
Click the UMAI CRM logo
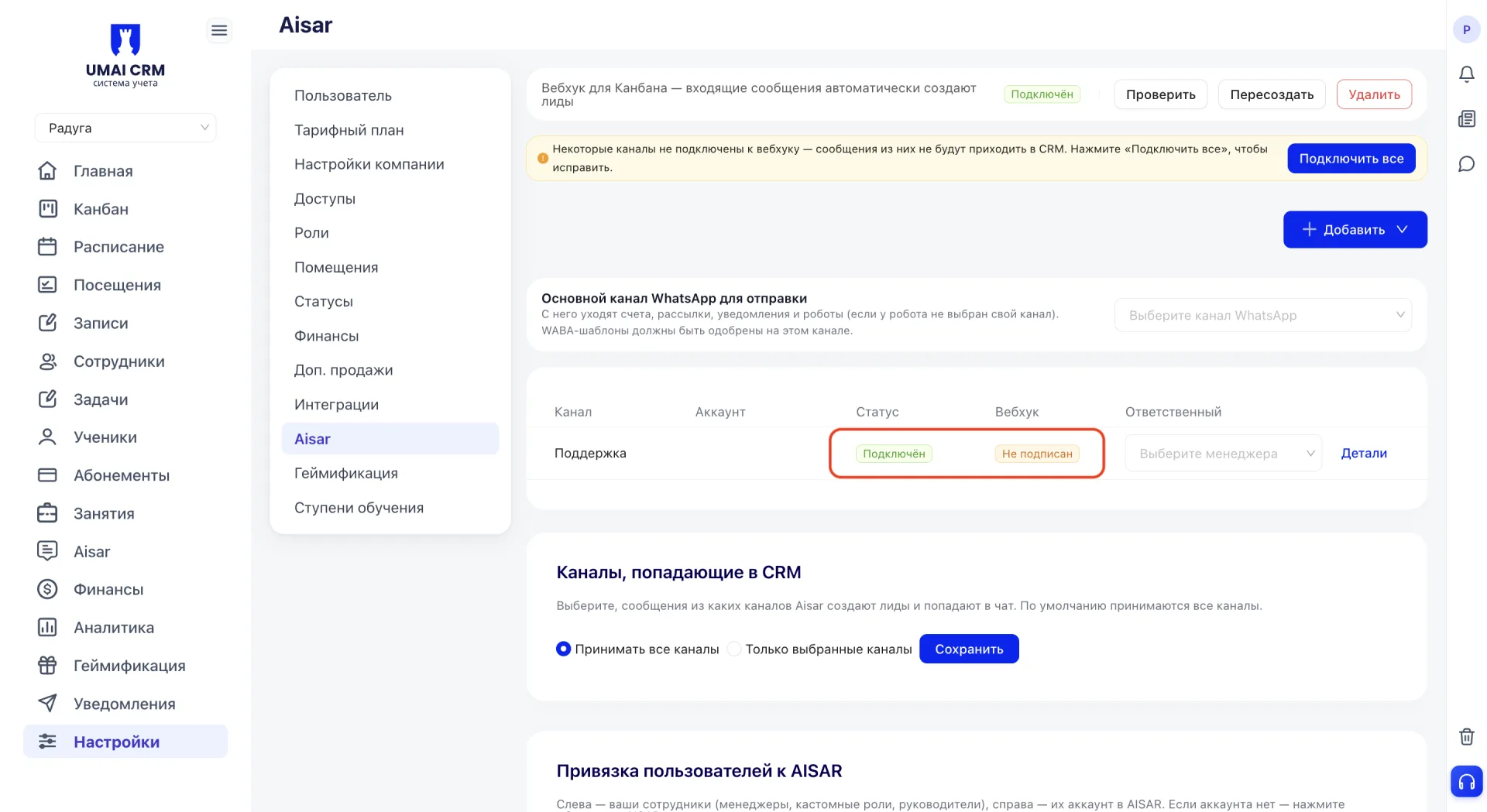(125, 56)
